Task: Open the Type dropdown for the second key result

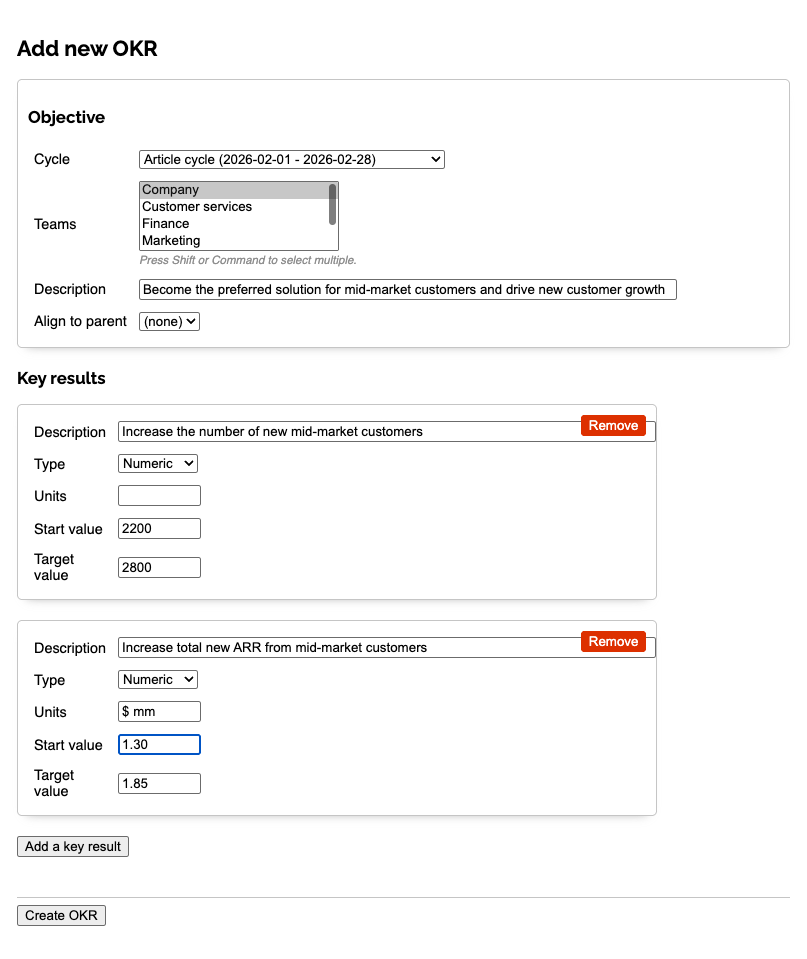Action: pyautogui.click(x=157, y=679)
